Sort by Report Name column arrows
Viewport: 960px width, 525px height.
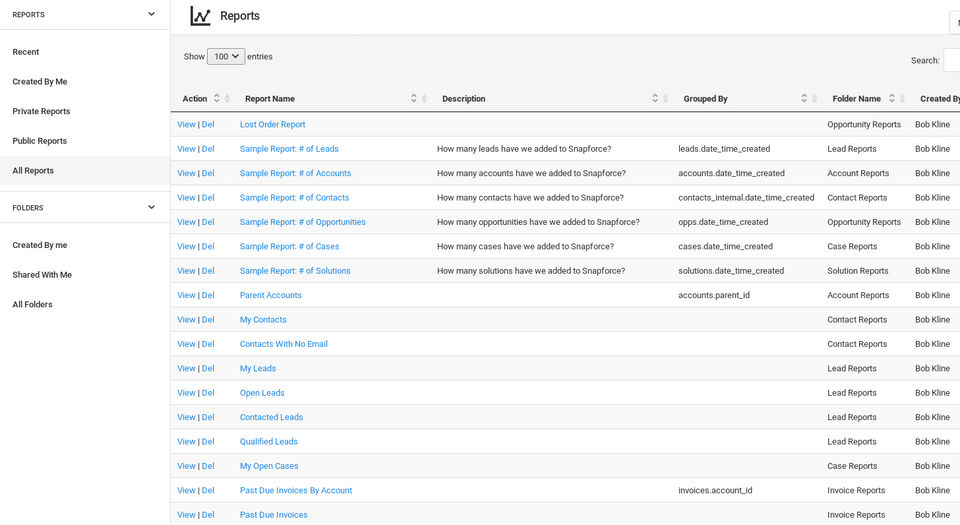(x=414, y=98)
